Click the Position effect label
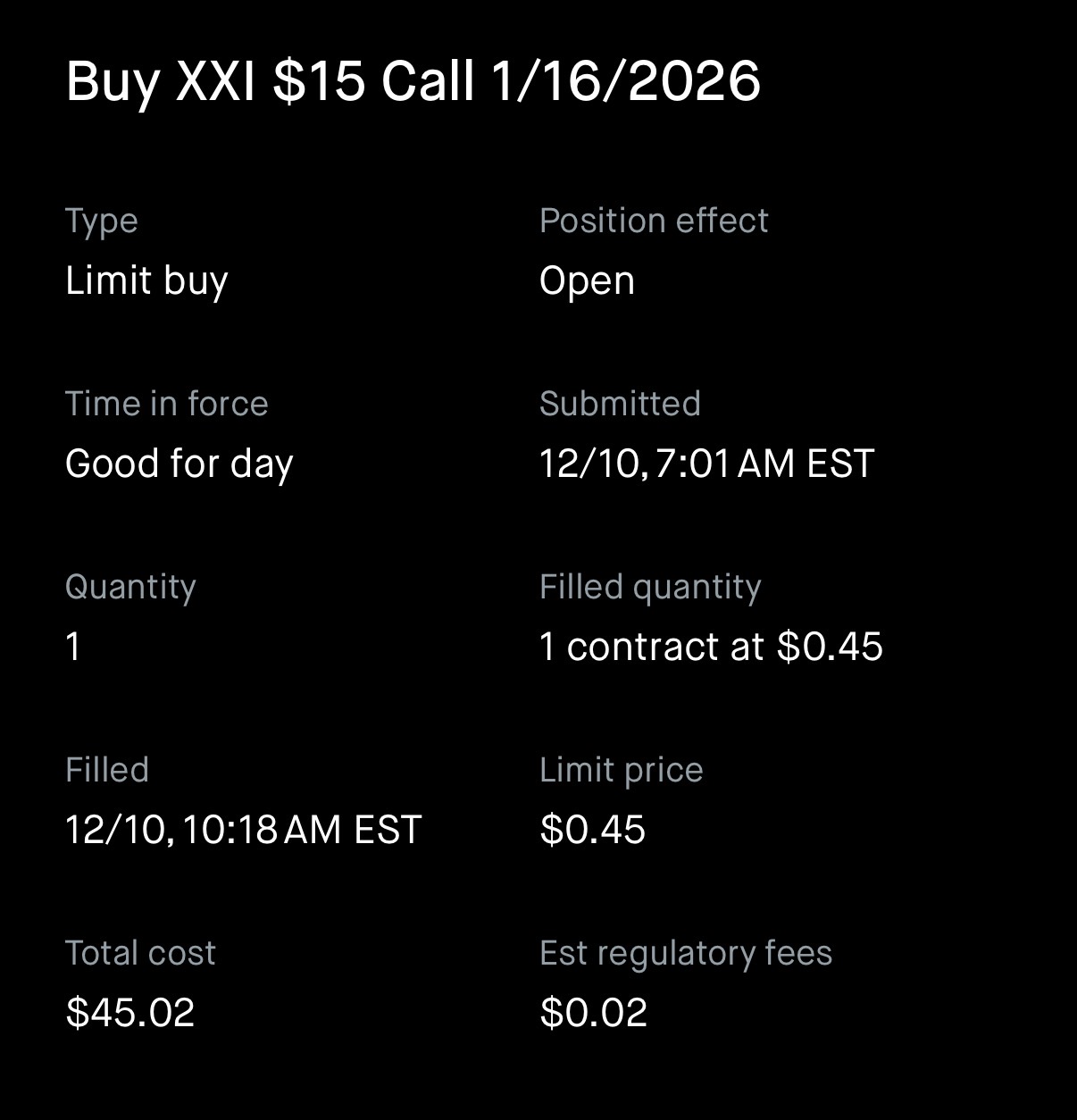 653,221
